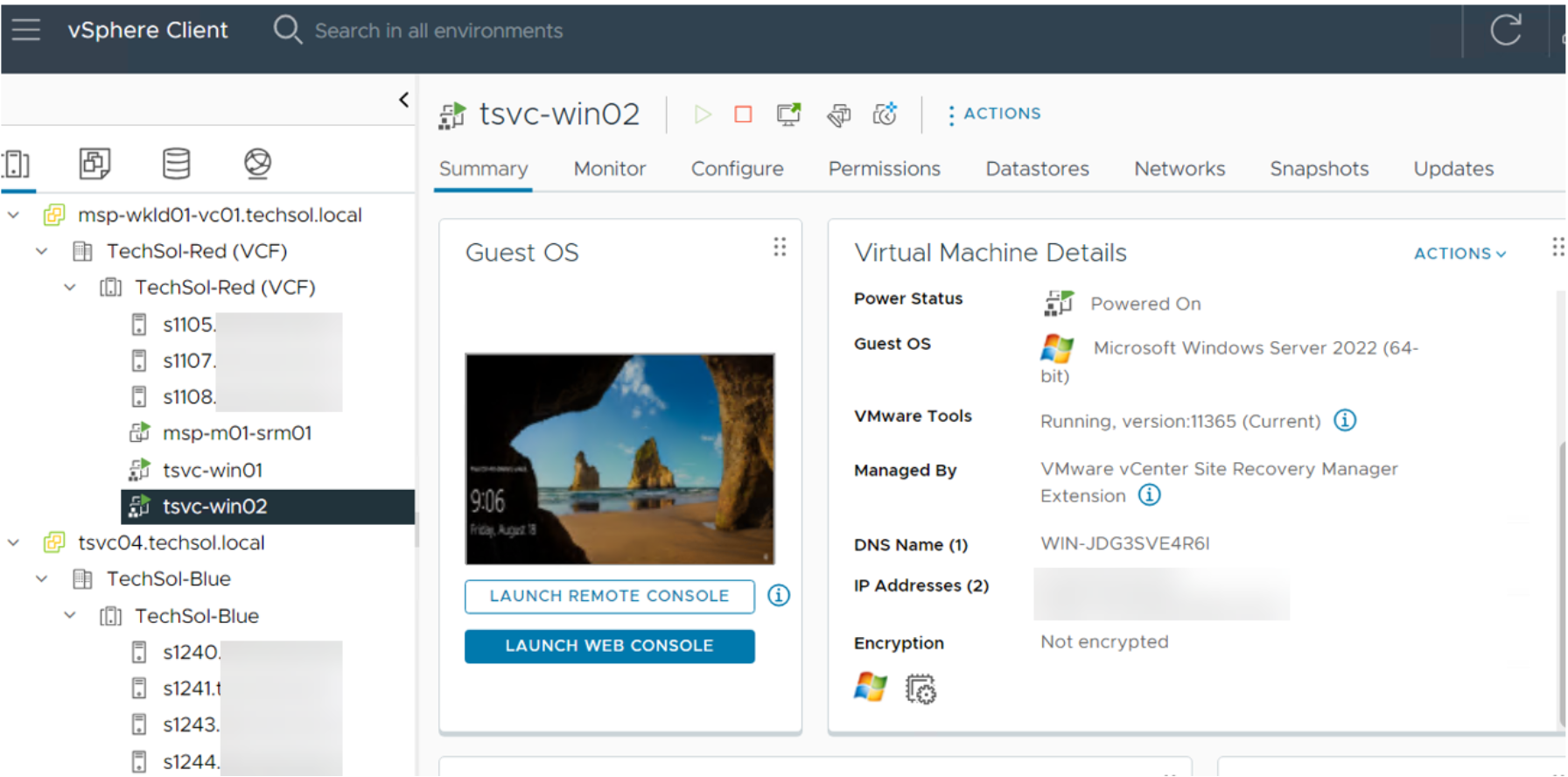Collapse tsvc04.techsol.local tree node
This screenshot has width=1568, height=777.
(13, 543)
